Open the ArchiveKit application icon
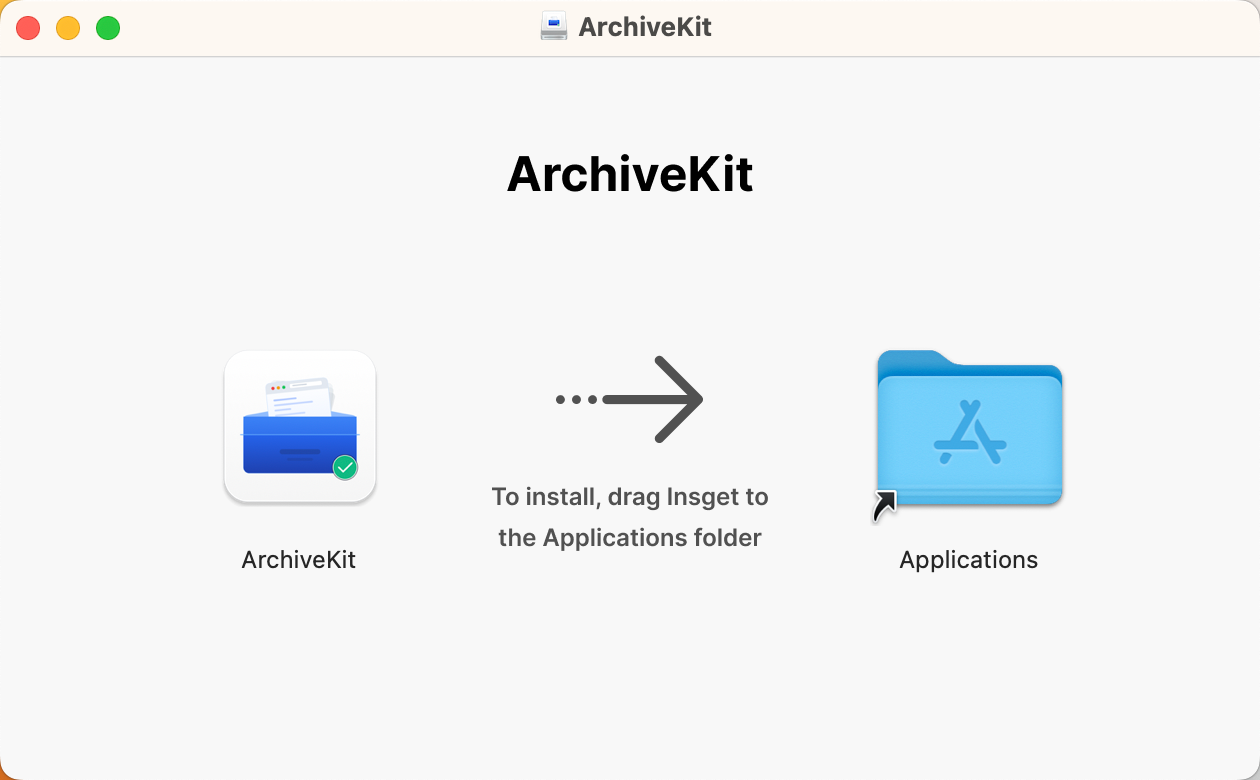The width and height of the screenshot is (1260, 780). coord(300,426)
